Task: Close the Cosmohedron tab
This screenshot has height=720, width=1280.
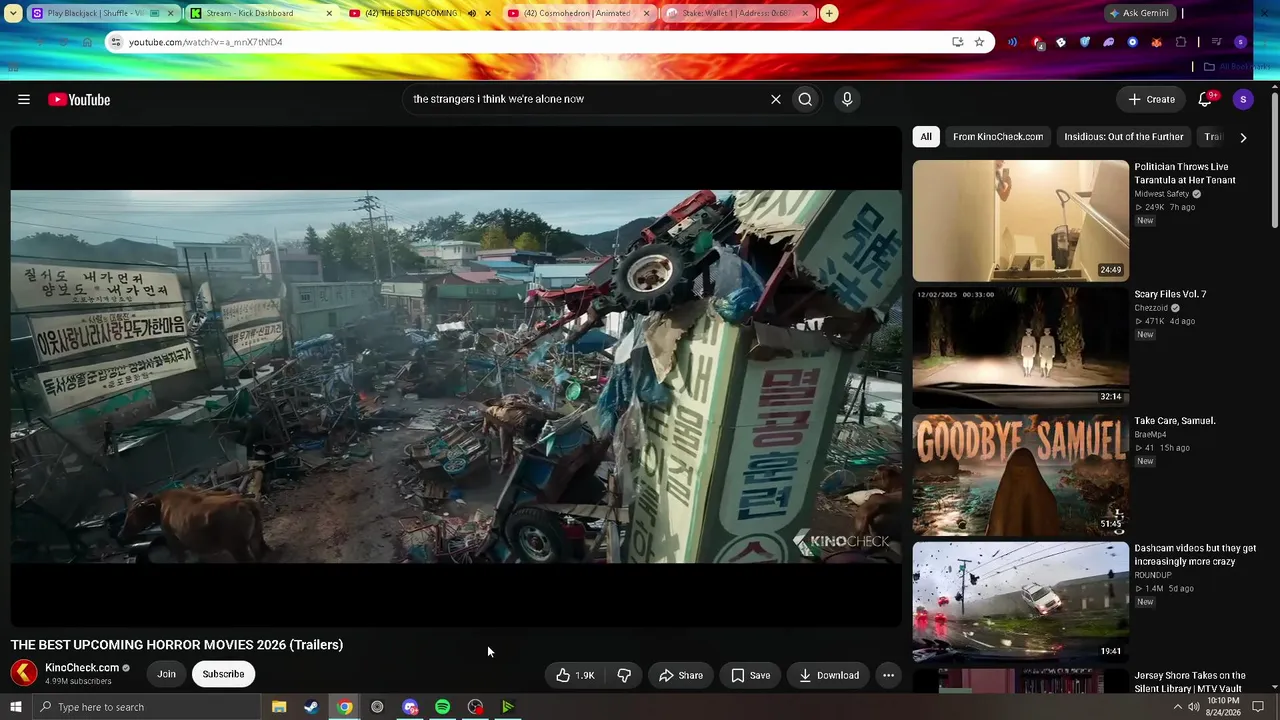Action: click(646, 13)
